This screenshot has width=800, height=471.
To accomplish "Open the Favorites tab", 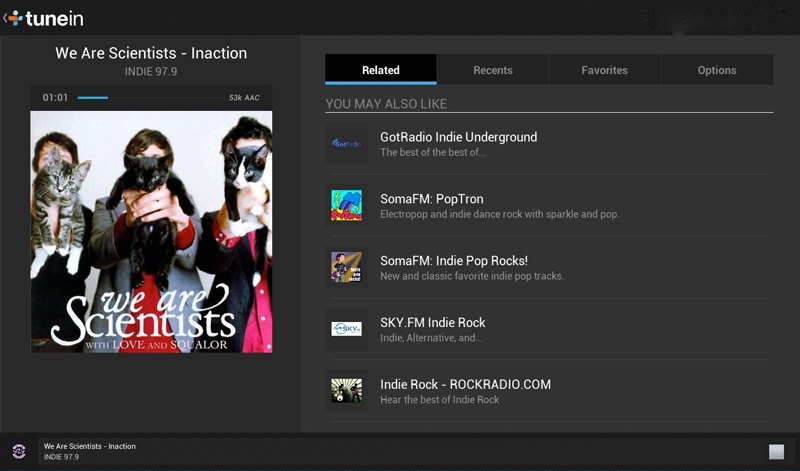I will [x=605, y=69].
